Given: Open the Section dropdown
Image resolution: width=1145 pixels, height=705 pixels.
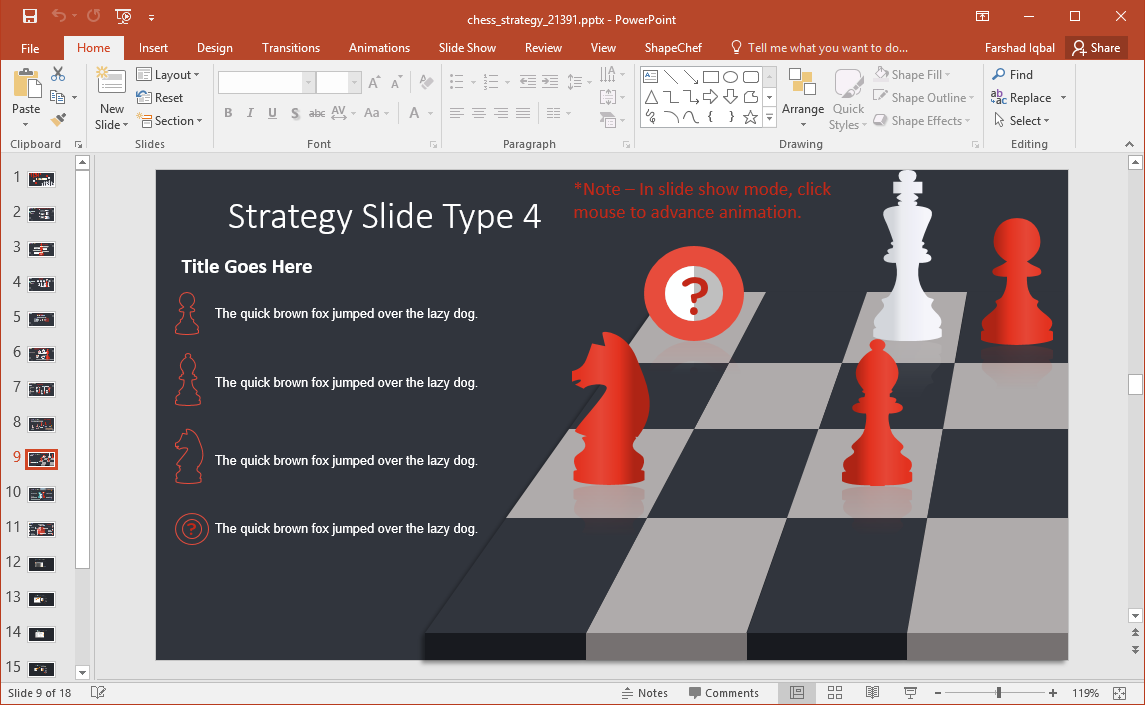Looking at the screenshot, I should (171, 120).
